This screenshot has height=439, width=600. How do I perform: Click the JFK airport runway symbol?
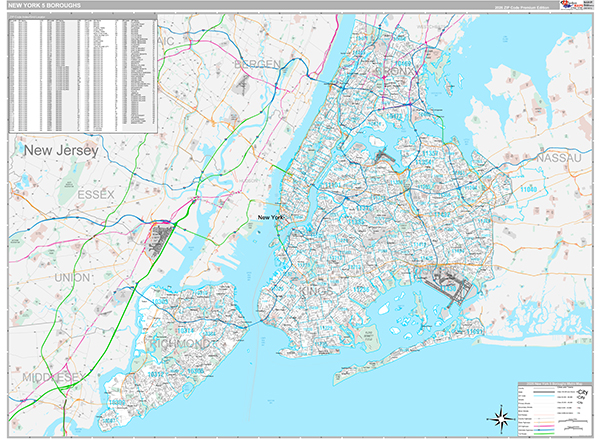pyautogui.click(x=450, y=289)
